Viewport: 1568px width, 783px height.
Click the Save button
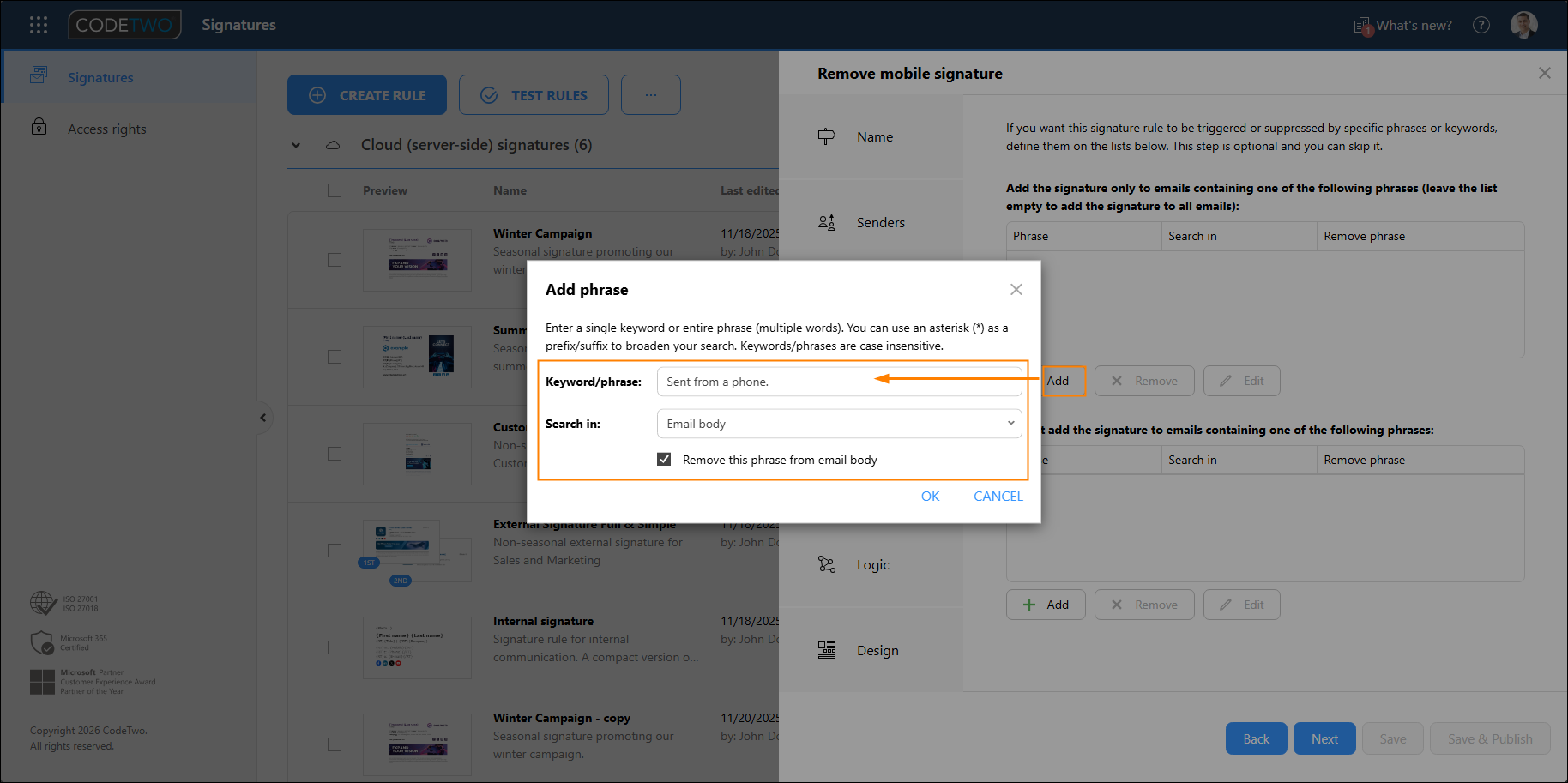tap(1392, 738)
